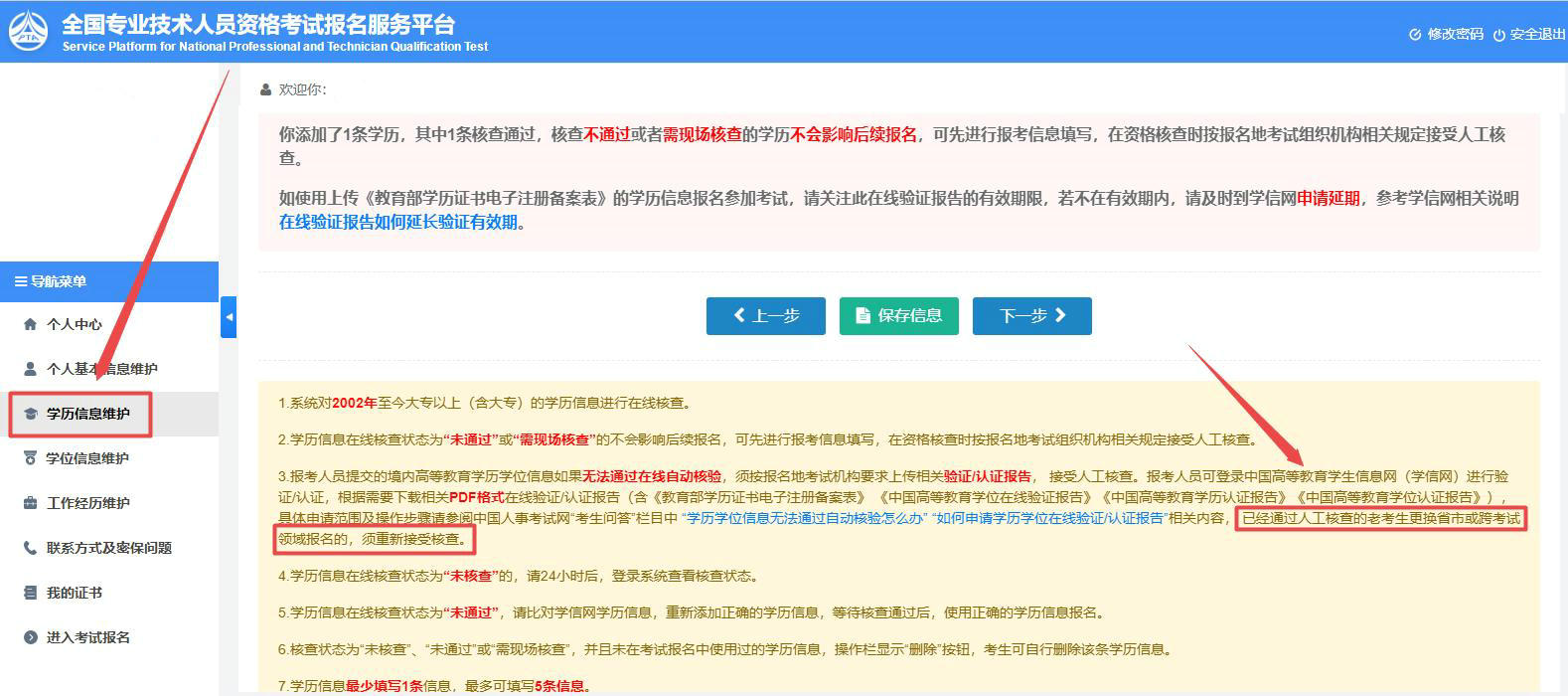1568x696 pixels.
Task: Go back with the 上一步 button
Action: coord(766,315)
